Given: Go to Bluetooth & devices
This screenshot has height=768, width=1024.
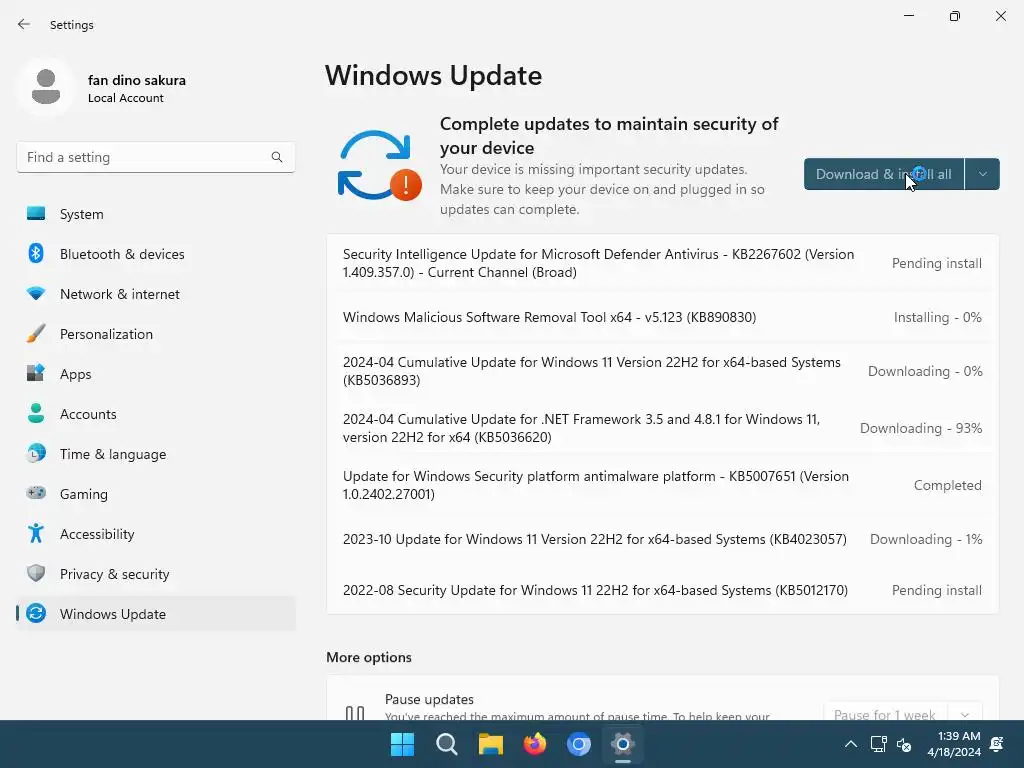Looking at the screenshot, I should coord(156,253).
